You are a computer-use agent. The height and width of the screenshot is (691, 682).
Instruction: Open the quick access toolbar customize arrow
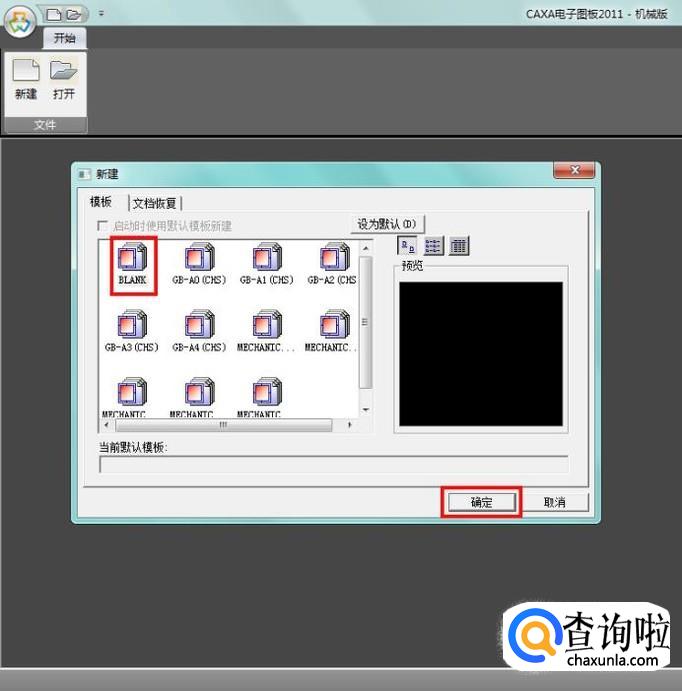tap(101, 14)
